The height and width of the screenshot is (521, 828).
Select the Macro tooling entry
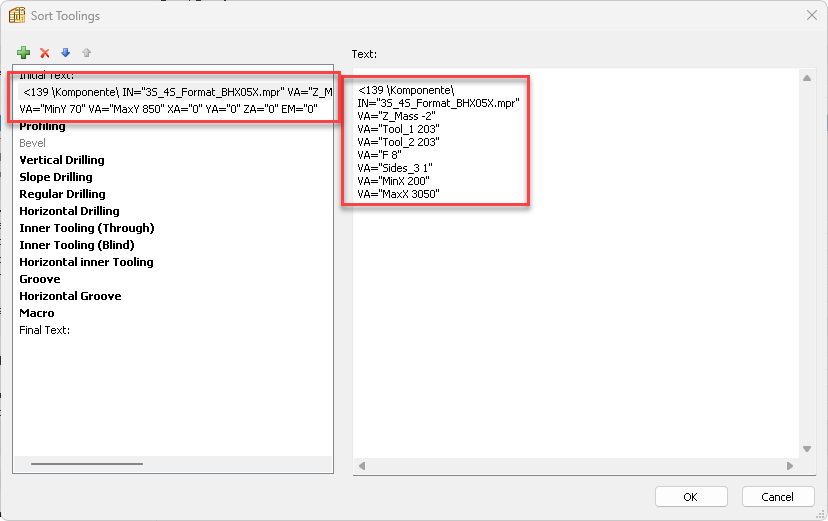(x=37, y=313)
